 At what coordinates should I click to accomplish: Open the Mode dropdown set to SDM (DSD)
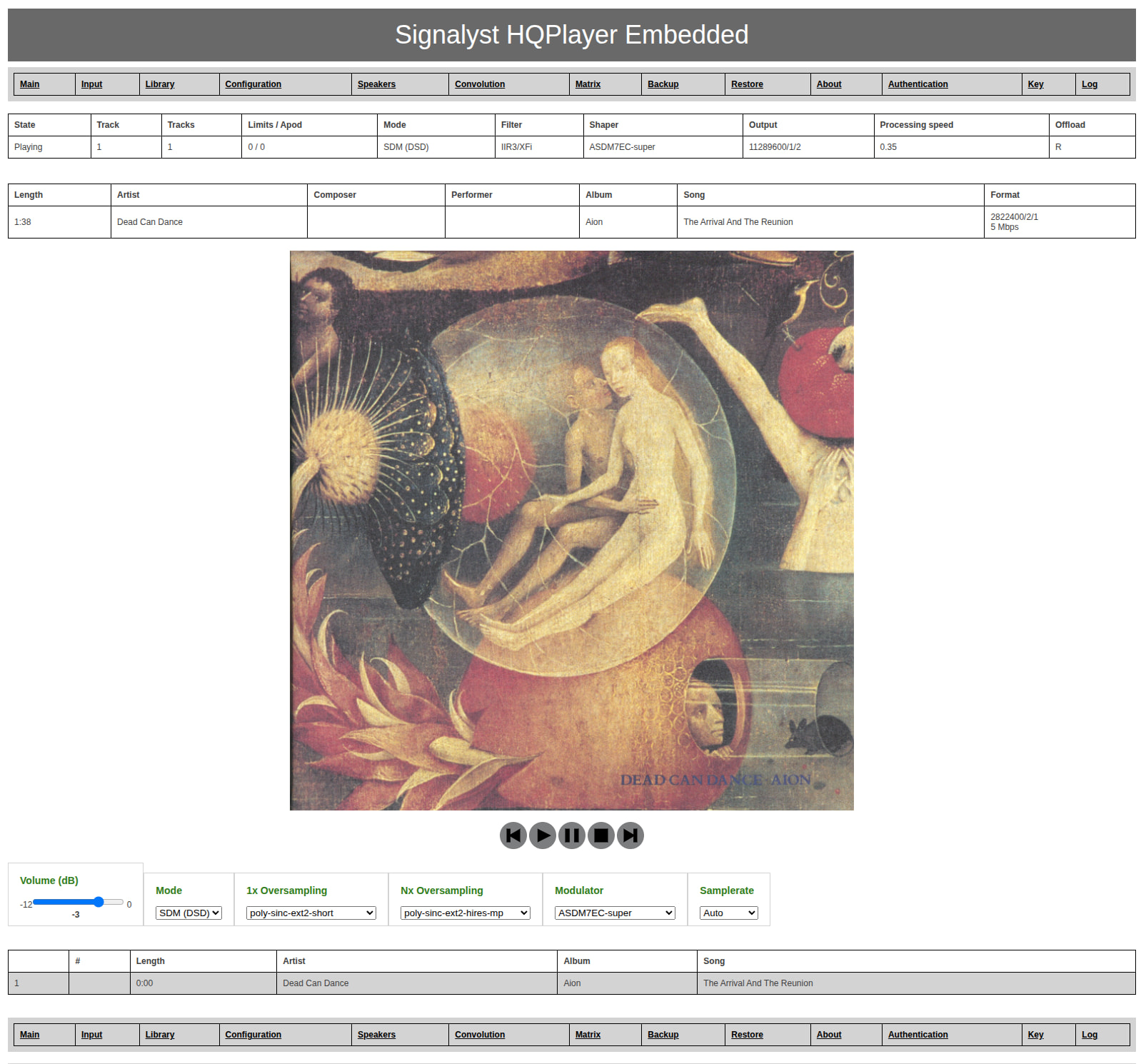(x=189, y=913)
